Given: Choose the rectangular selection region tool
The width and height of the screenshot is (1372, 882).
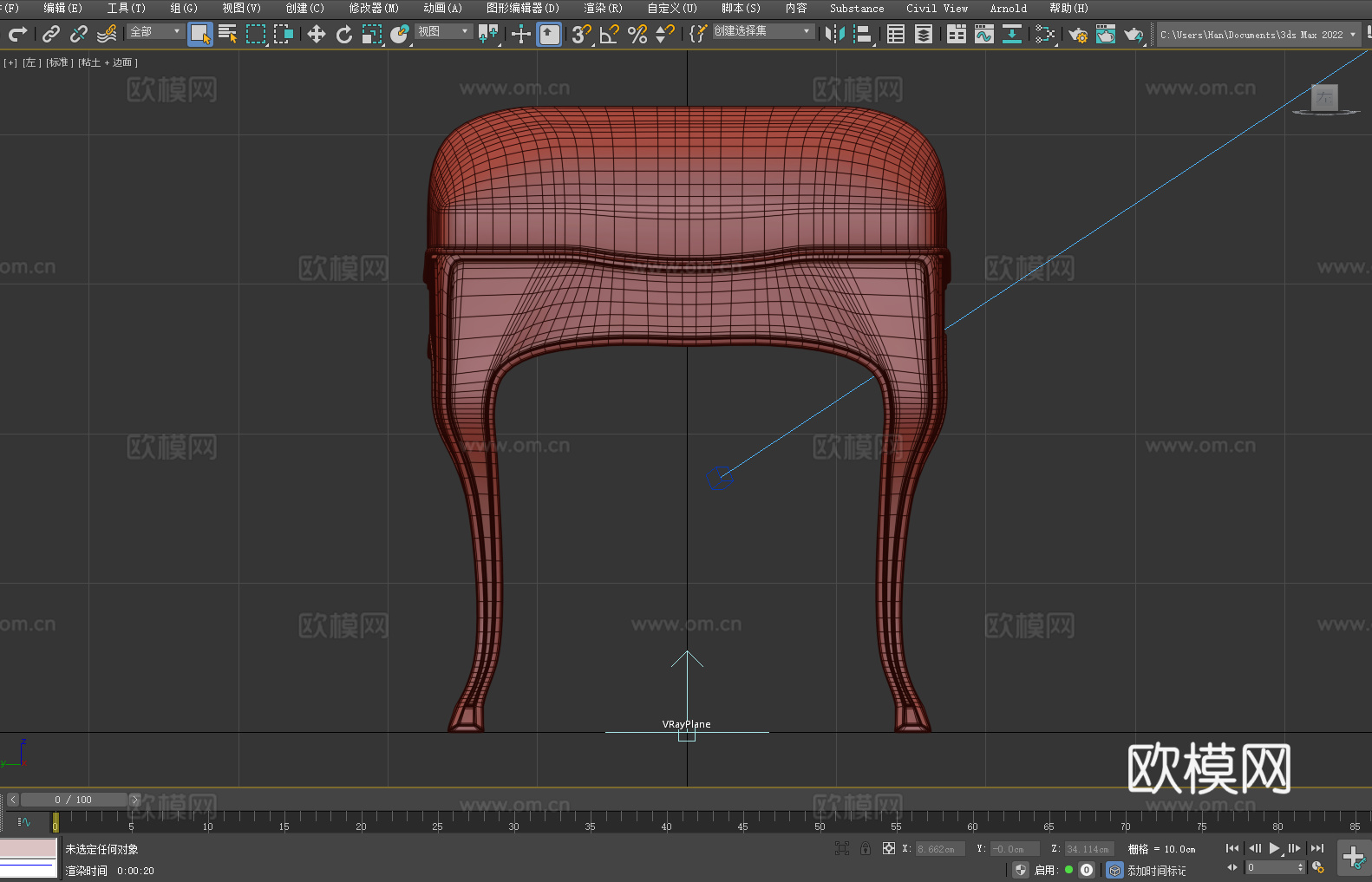Looking at the screenshot, I should click(256, 34).
